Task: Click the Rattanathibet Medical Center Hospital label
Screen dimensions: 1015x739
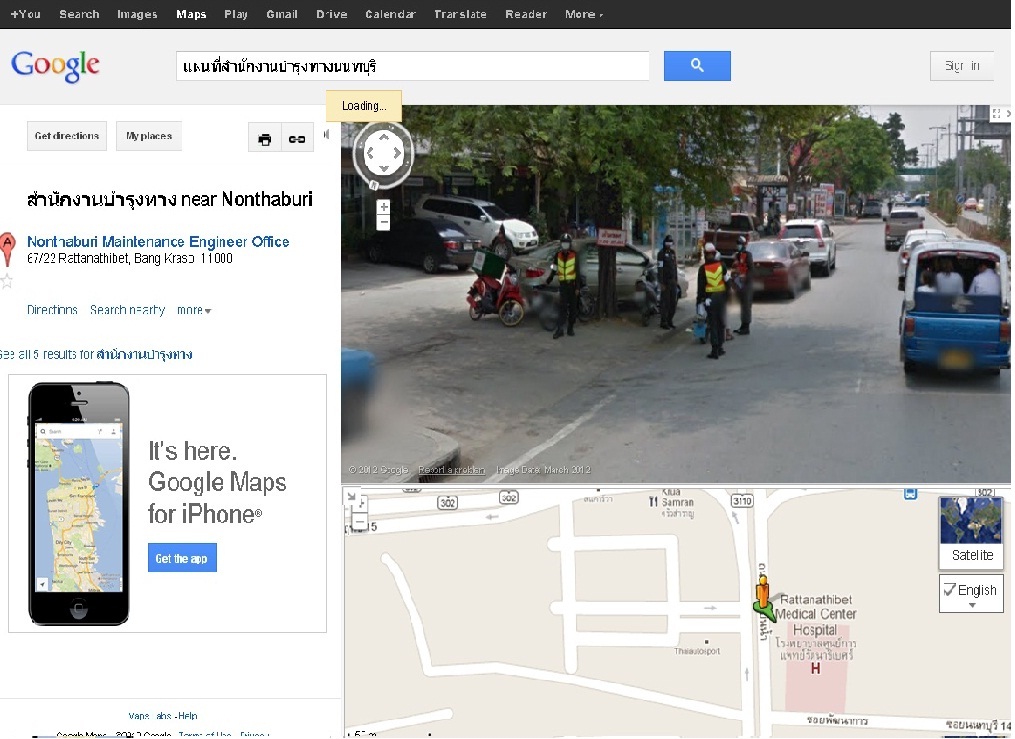Action: tap(815, 615)
